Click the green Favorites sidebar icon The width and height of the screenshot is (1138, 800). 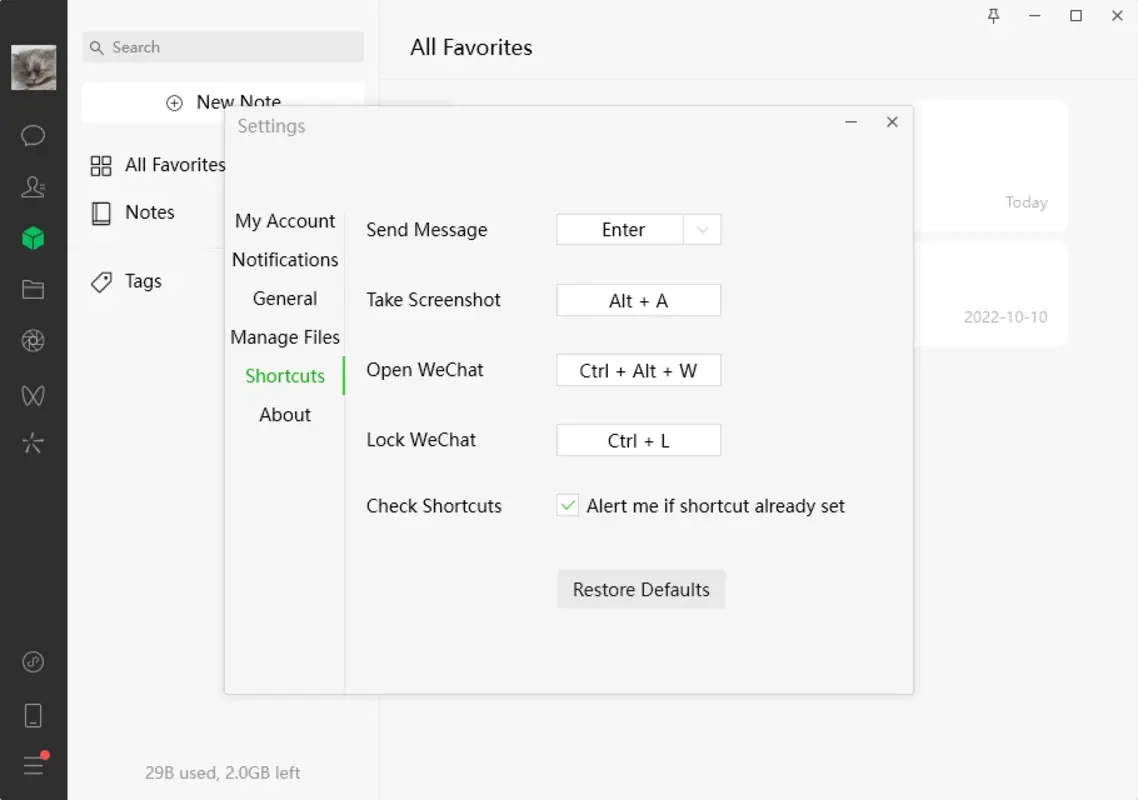(33, 238)
